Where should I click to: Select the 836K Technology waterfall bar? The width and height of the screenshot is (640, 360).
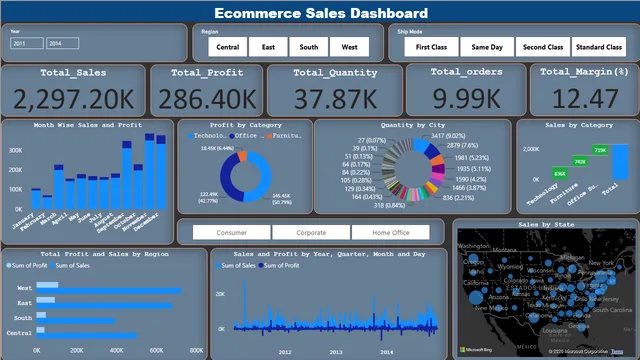tap(560, 173)
